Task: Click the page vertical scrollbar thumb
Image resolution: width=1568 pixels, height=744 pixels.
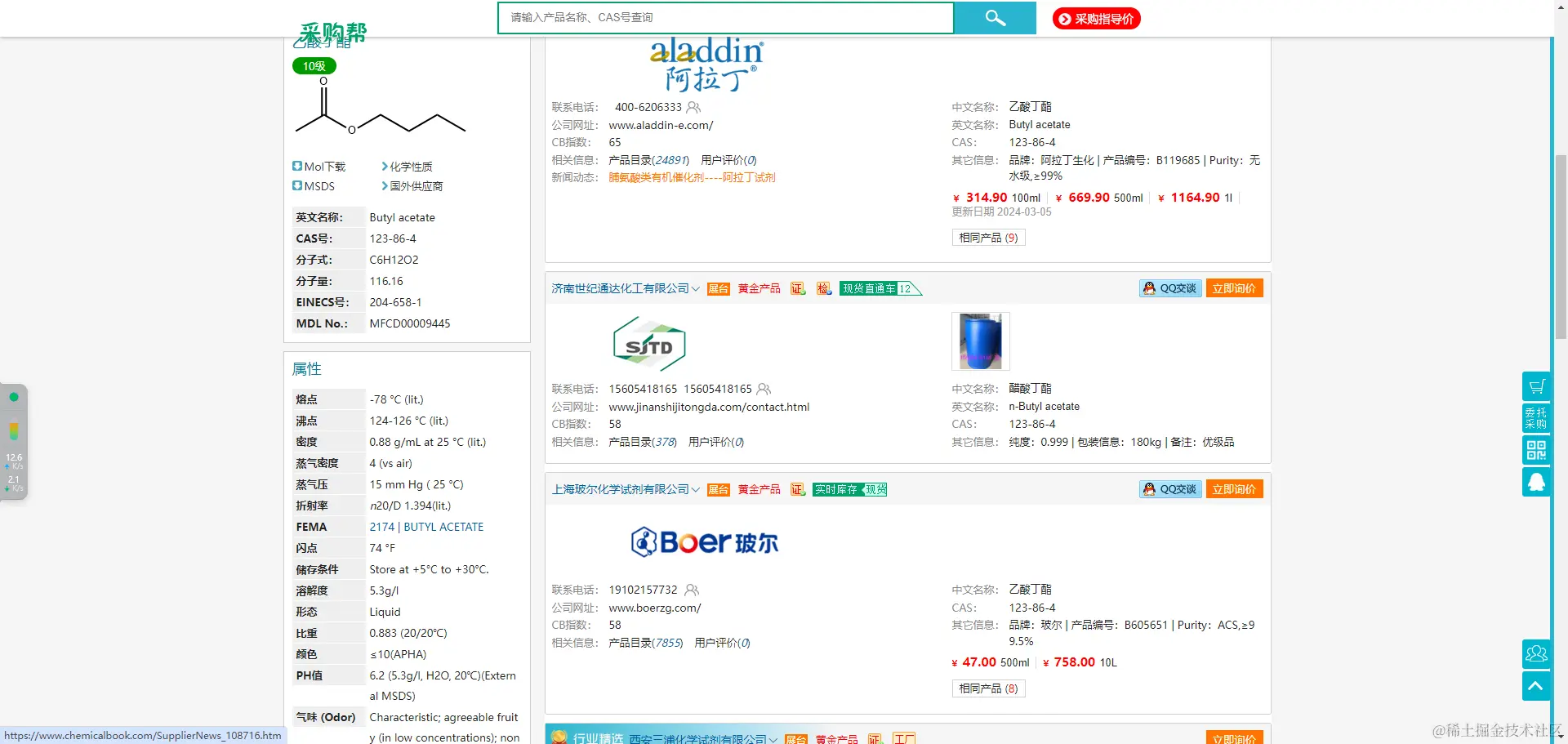Action: pos(1561,247)
